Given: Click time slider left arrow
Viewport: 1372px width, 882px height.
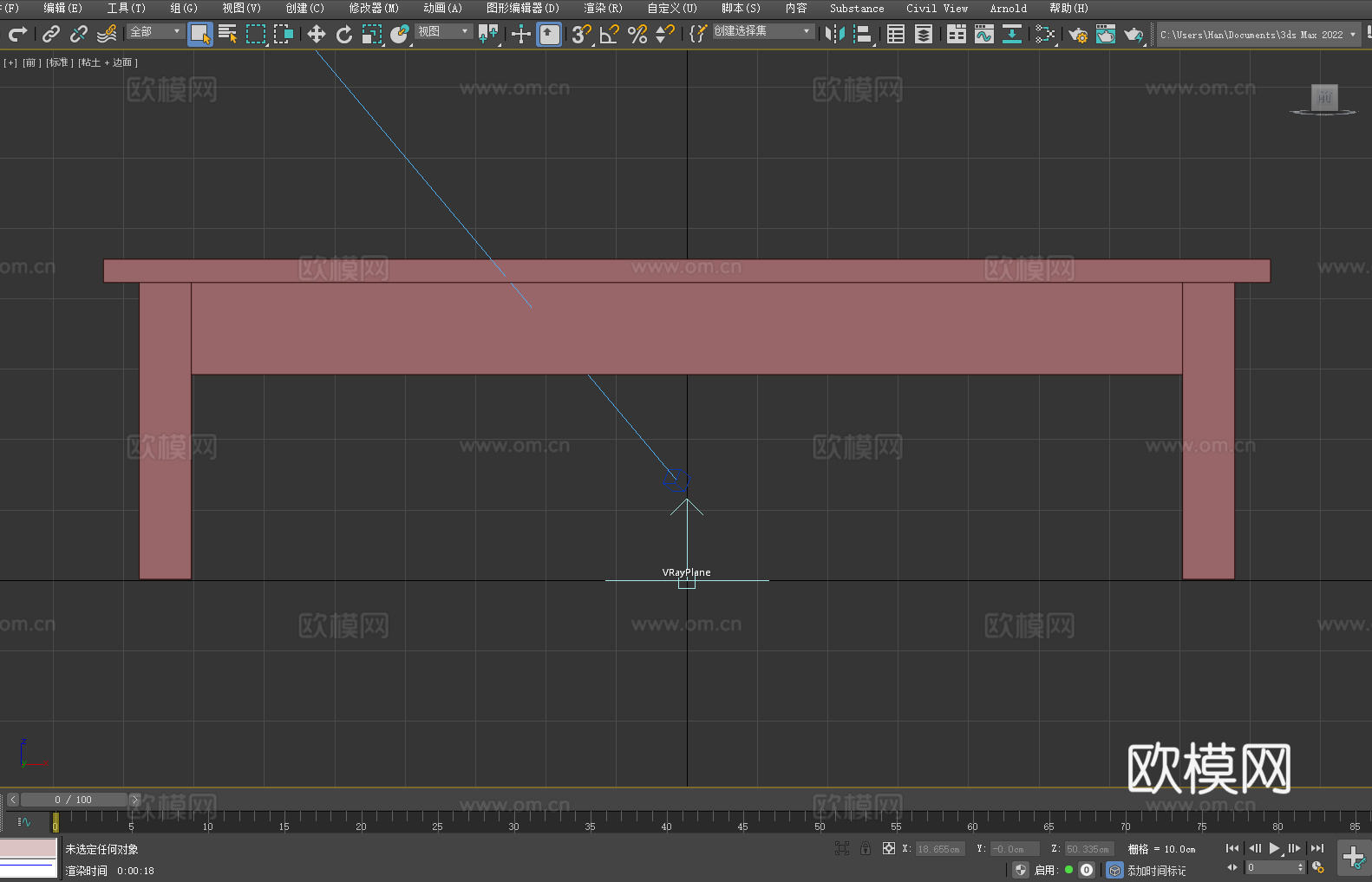Looking at the screenshot, I should tap(13, 800).
